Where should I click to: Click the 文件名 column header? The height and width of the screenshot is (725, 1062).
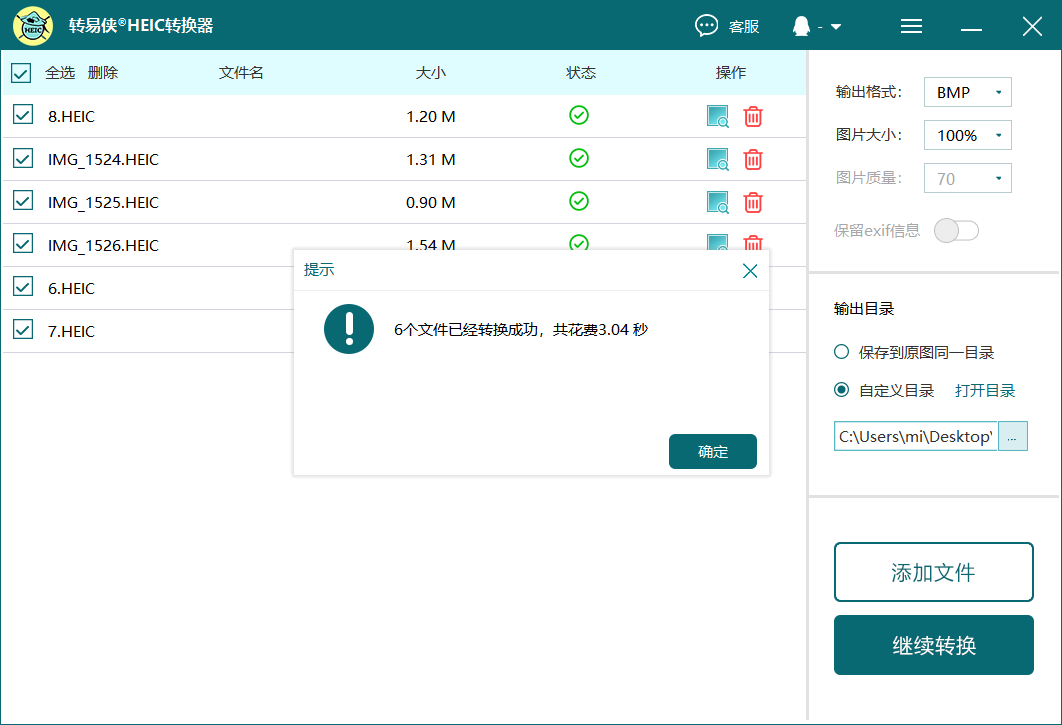pyautogui.click(x=241, y=72)
